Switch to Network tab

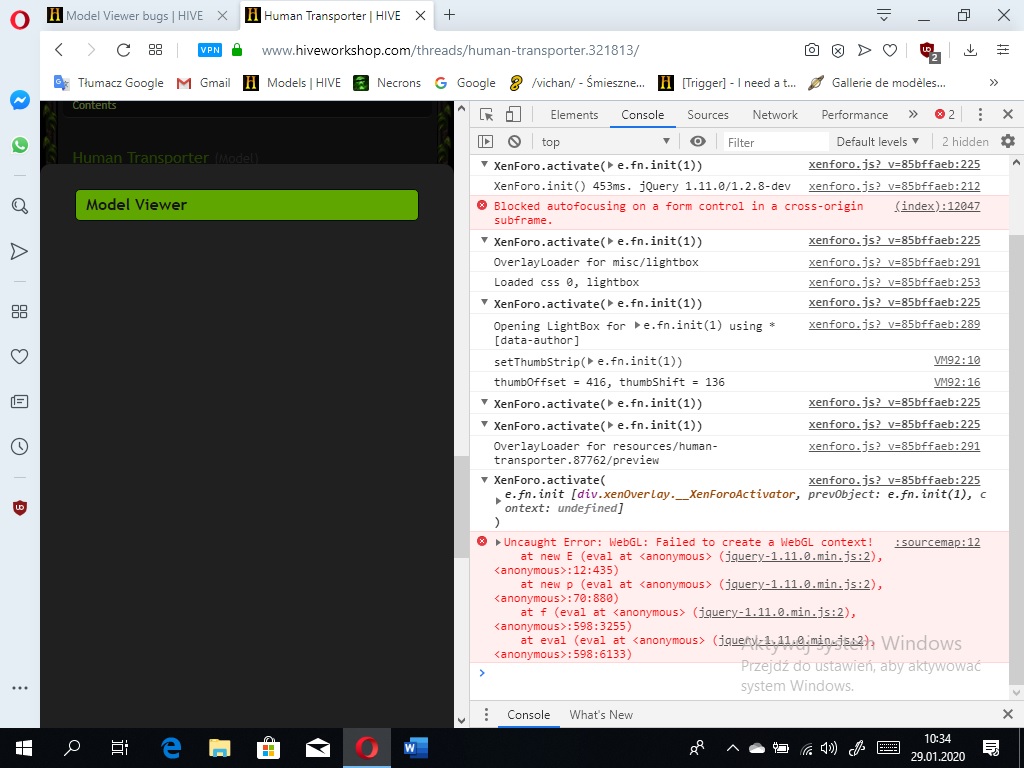pyautogui.click(x=775, y=114)
